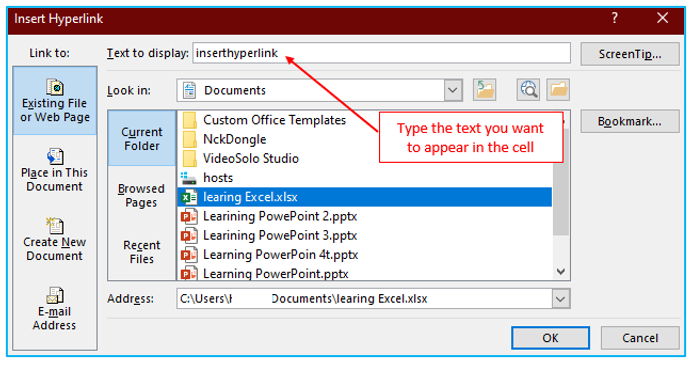Click folder icon beside Custom Office Templates

point(189,120)
